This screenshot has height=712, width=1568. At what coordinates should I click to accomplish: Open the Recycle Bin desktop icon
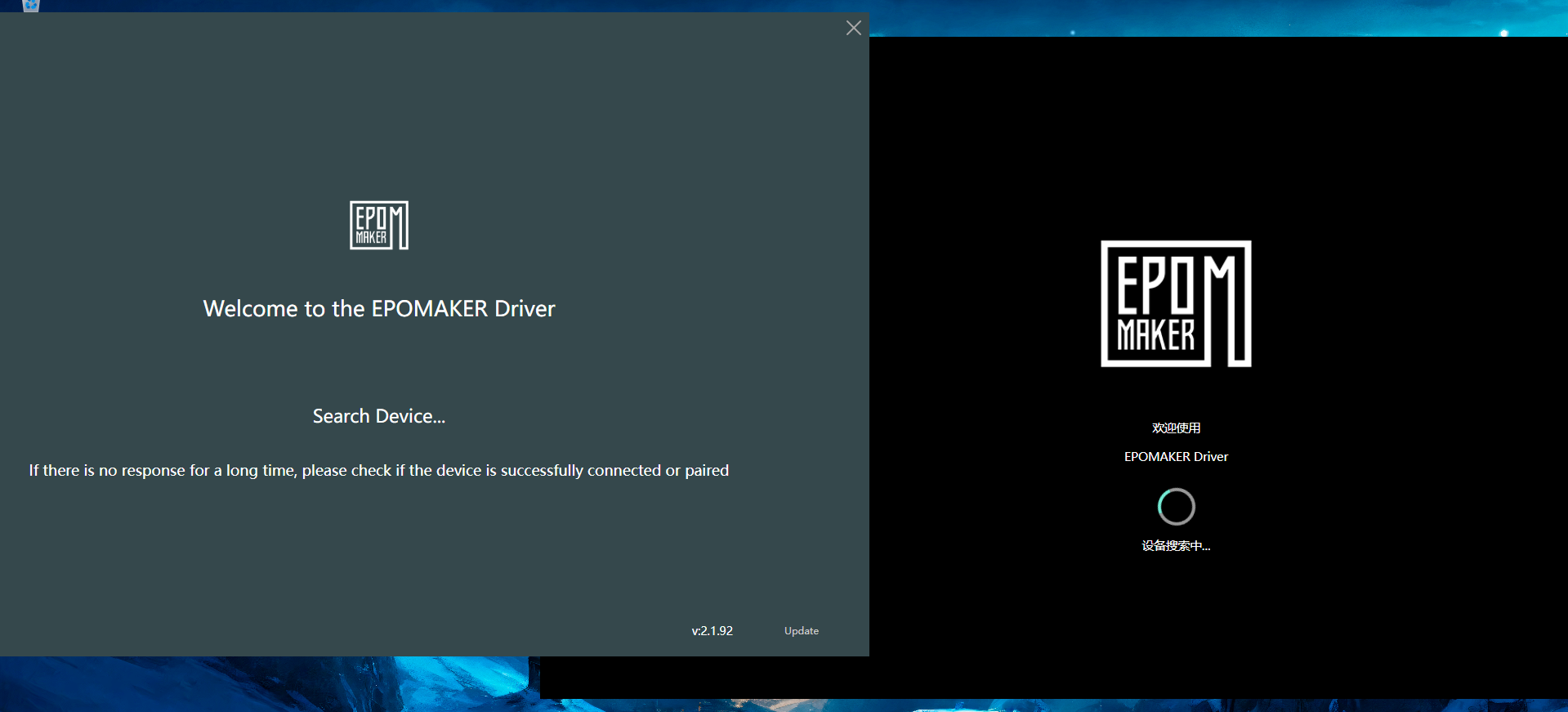[31, 5]
